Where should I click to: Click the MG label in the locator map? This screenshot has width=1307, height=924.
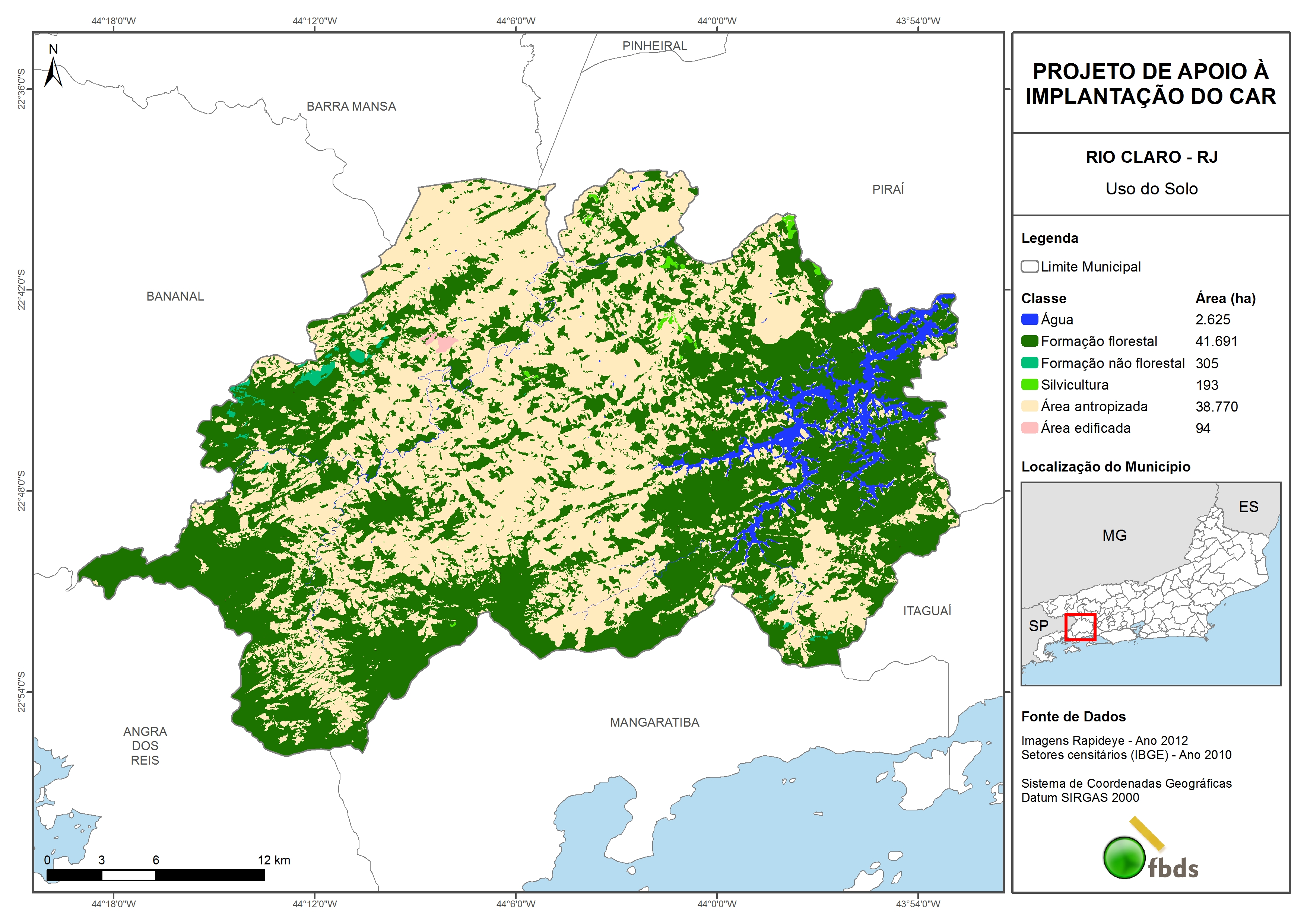1114,536
